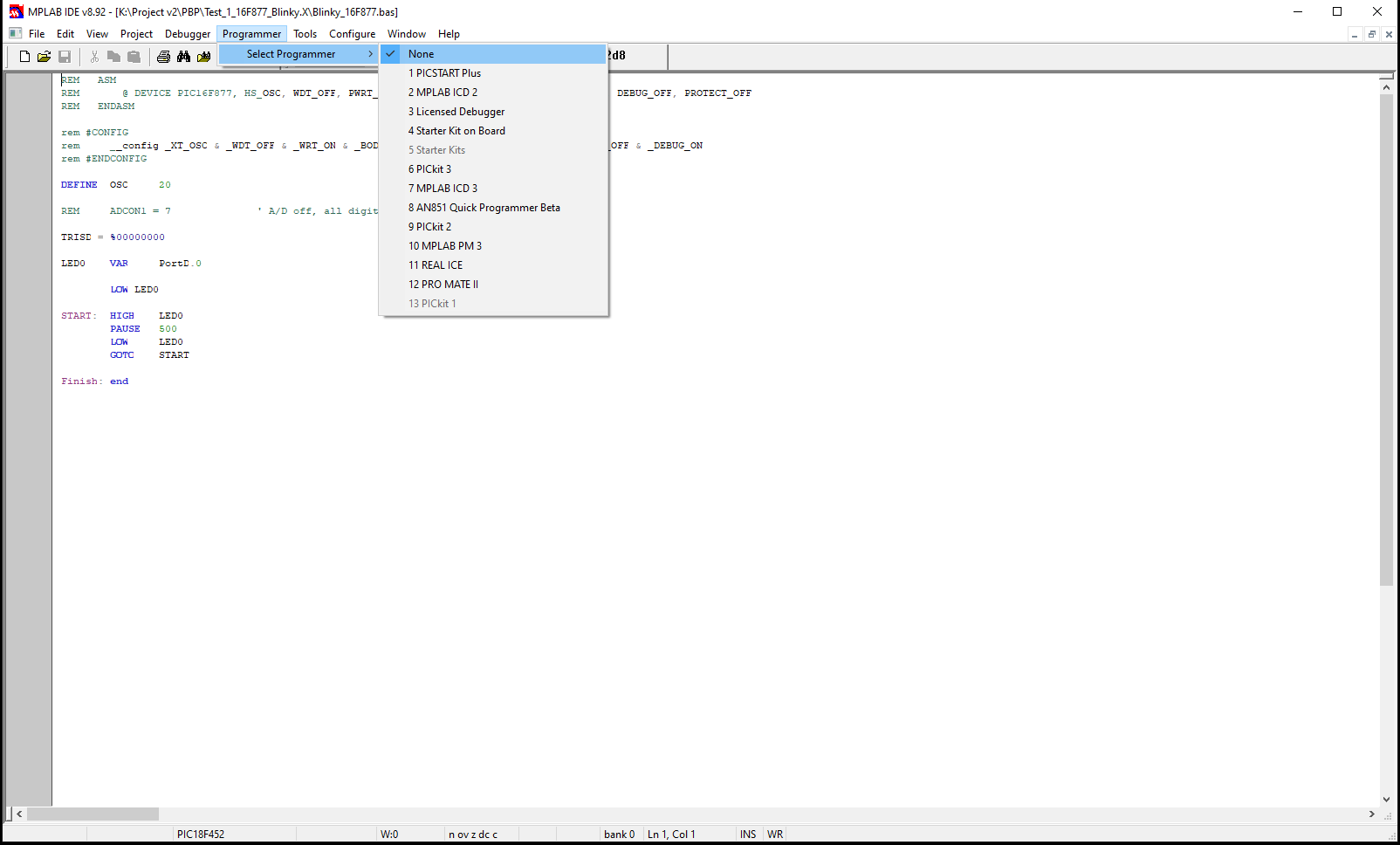Click PIC18F452 device in status bar
This screenshot has height=845, width=1400.
pos(201,835)
